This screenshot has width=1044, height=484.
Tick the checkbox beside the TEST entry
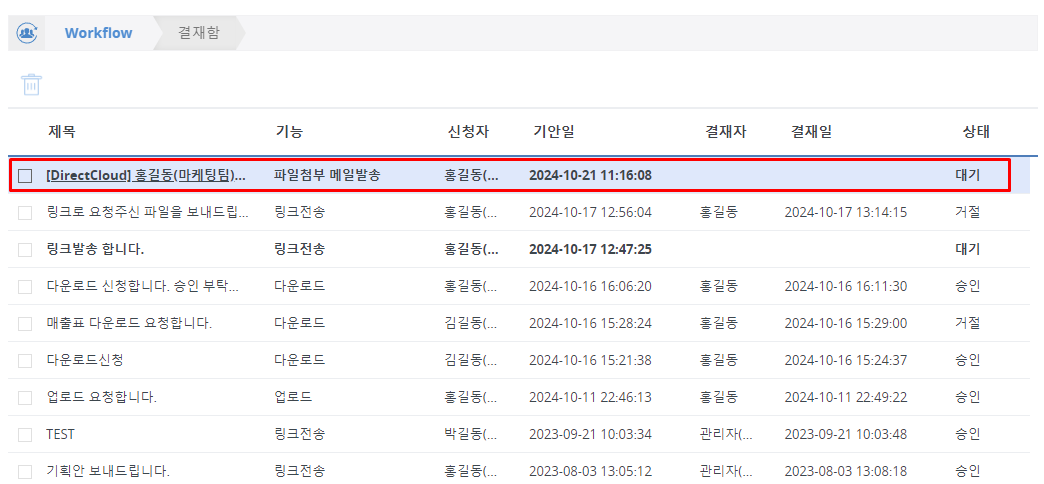25,435
